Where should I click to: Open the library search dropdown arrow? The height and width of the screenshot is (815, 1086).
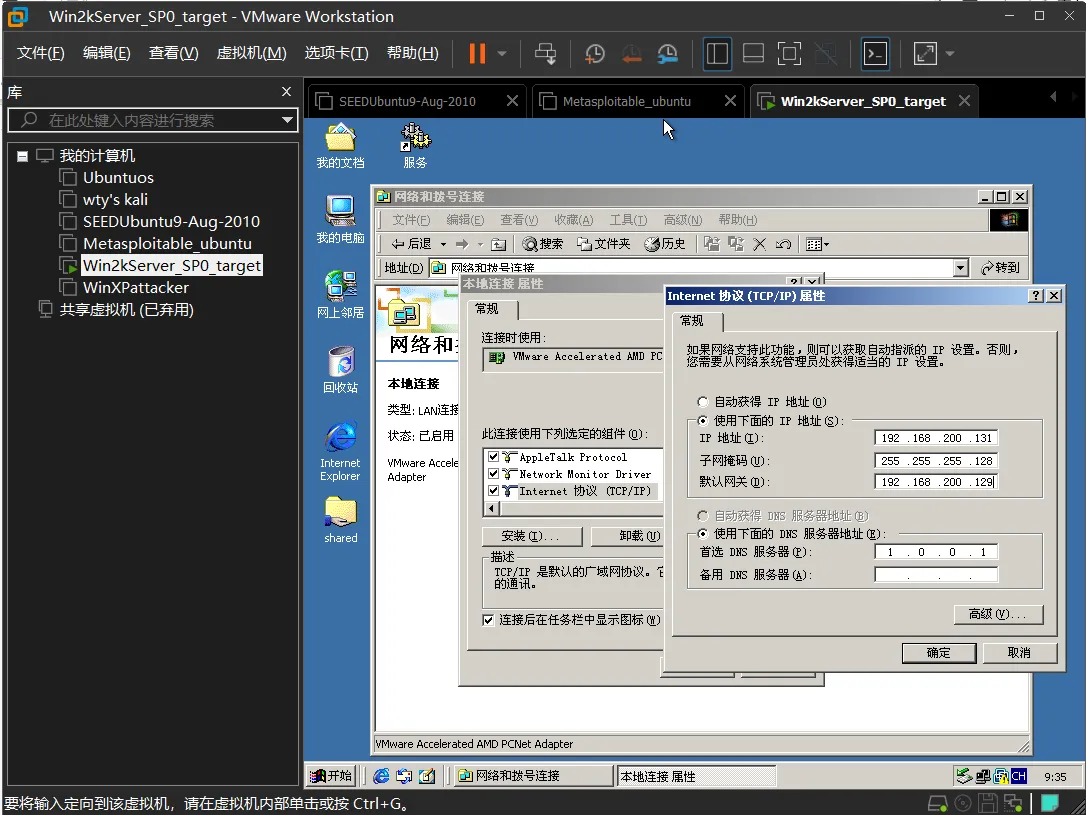click(287, 120)
